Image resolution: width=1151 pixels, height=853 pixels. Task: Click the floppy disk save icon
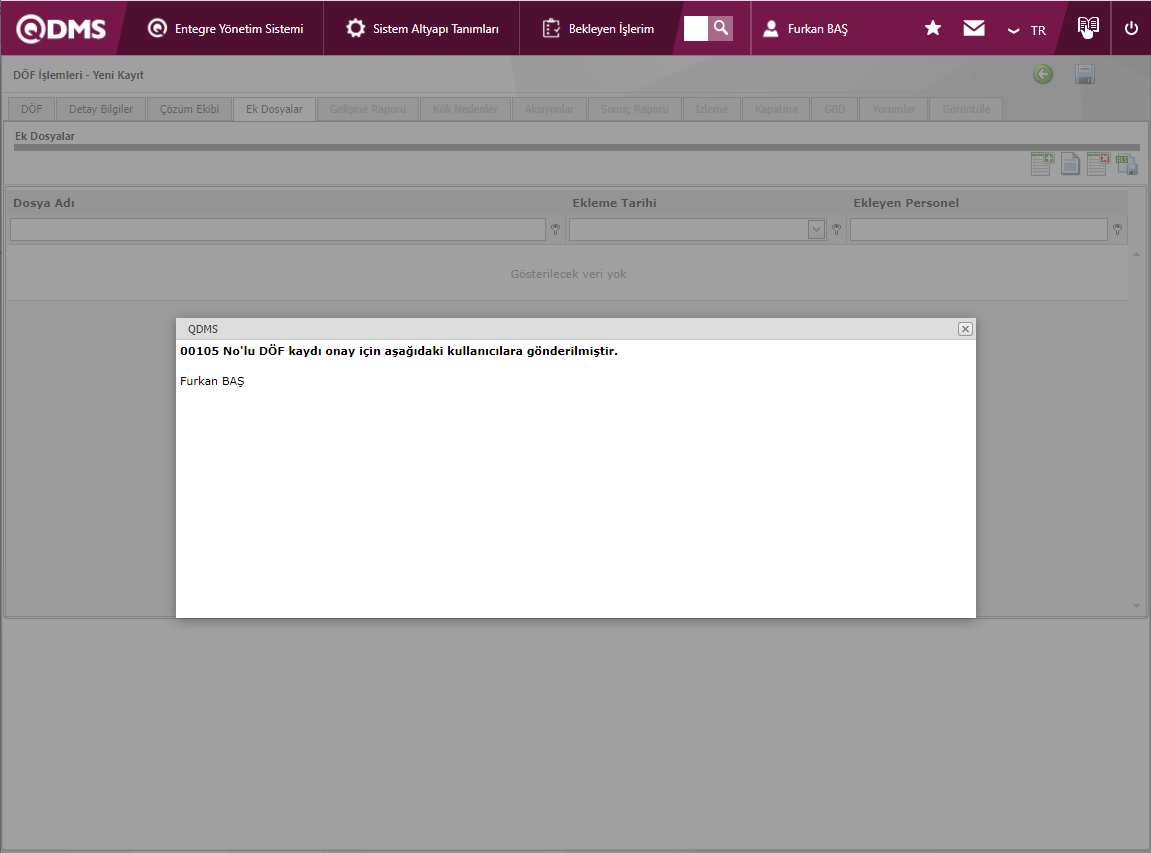pyautogui.click(x=1085, y=75)
